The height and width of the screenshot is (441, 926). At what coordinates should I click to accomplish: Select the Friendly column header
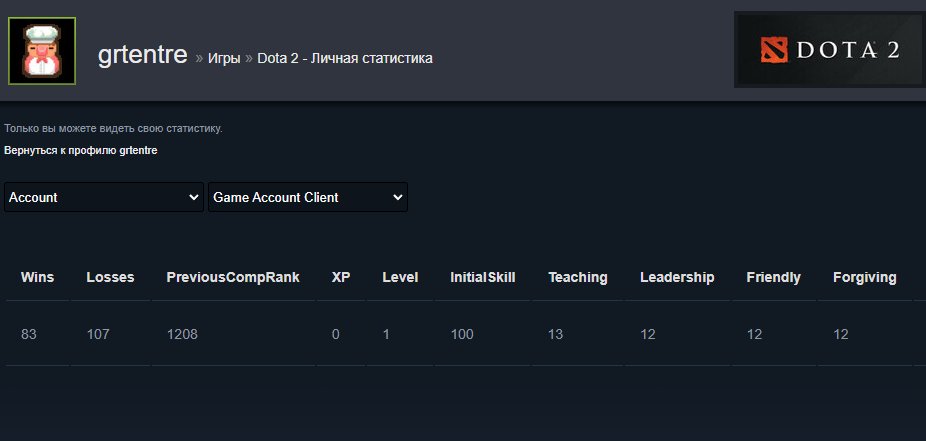point(774,277)
